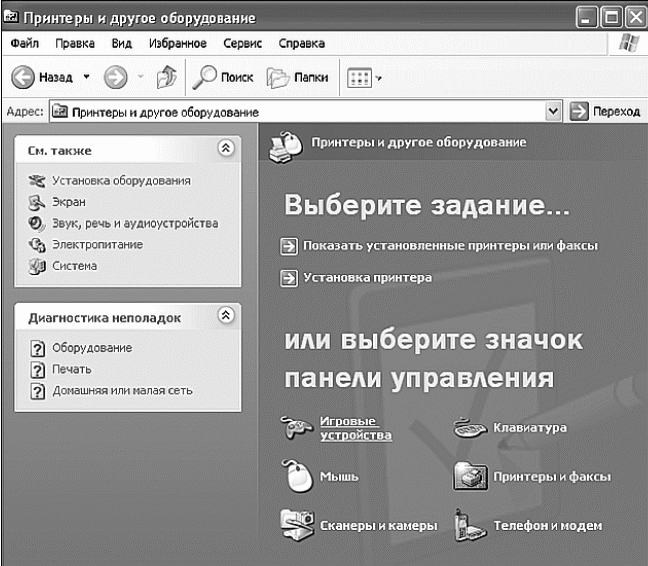Click the address field text
The height and width of the screenshot is (566, 648).
[x=165, y=112]
